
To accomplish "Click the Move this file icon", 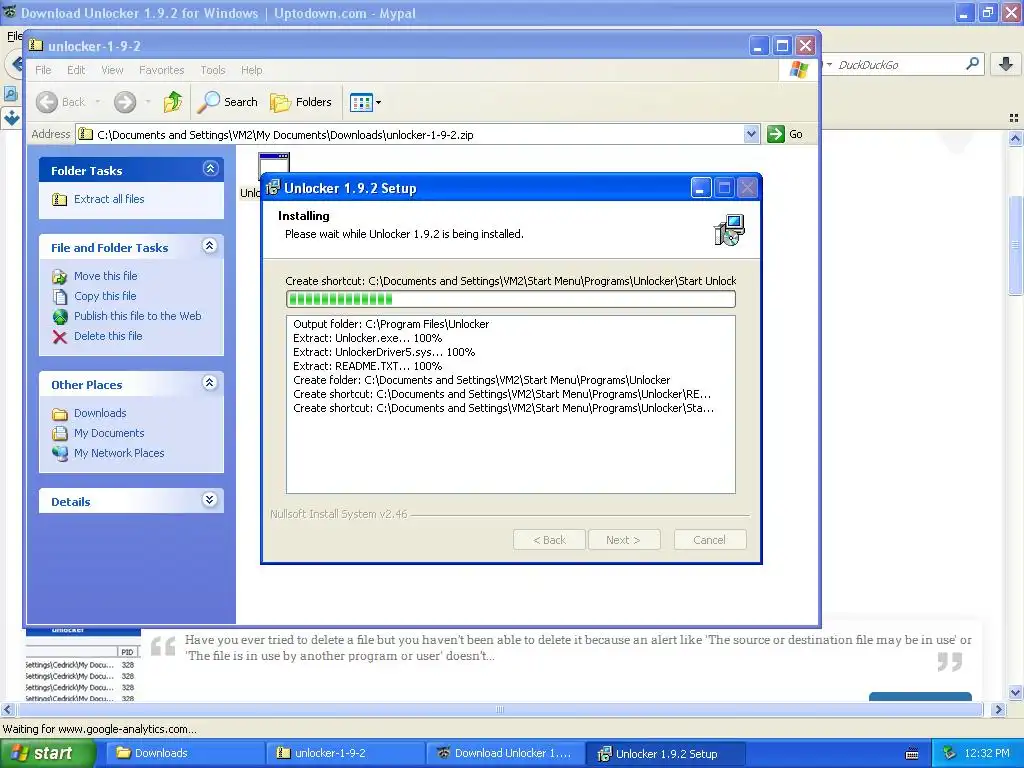I will pos(59,276).
